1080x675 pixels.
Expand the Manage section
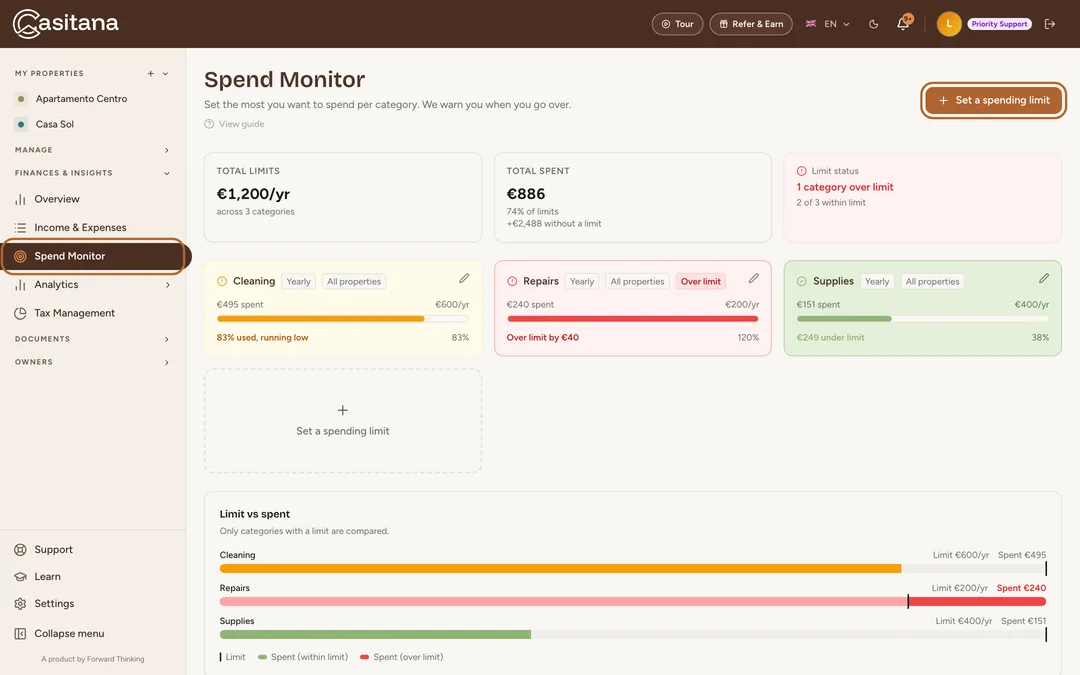(167, 150)
